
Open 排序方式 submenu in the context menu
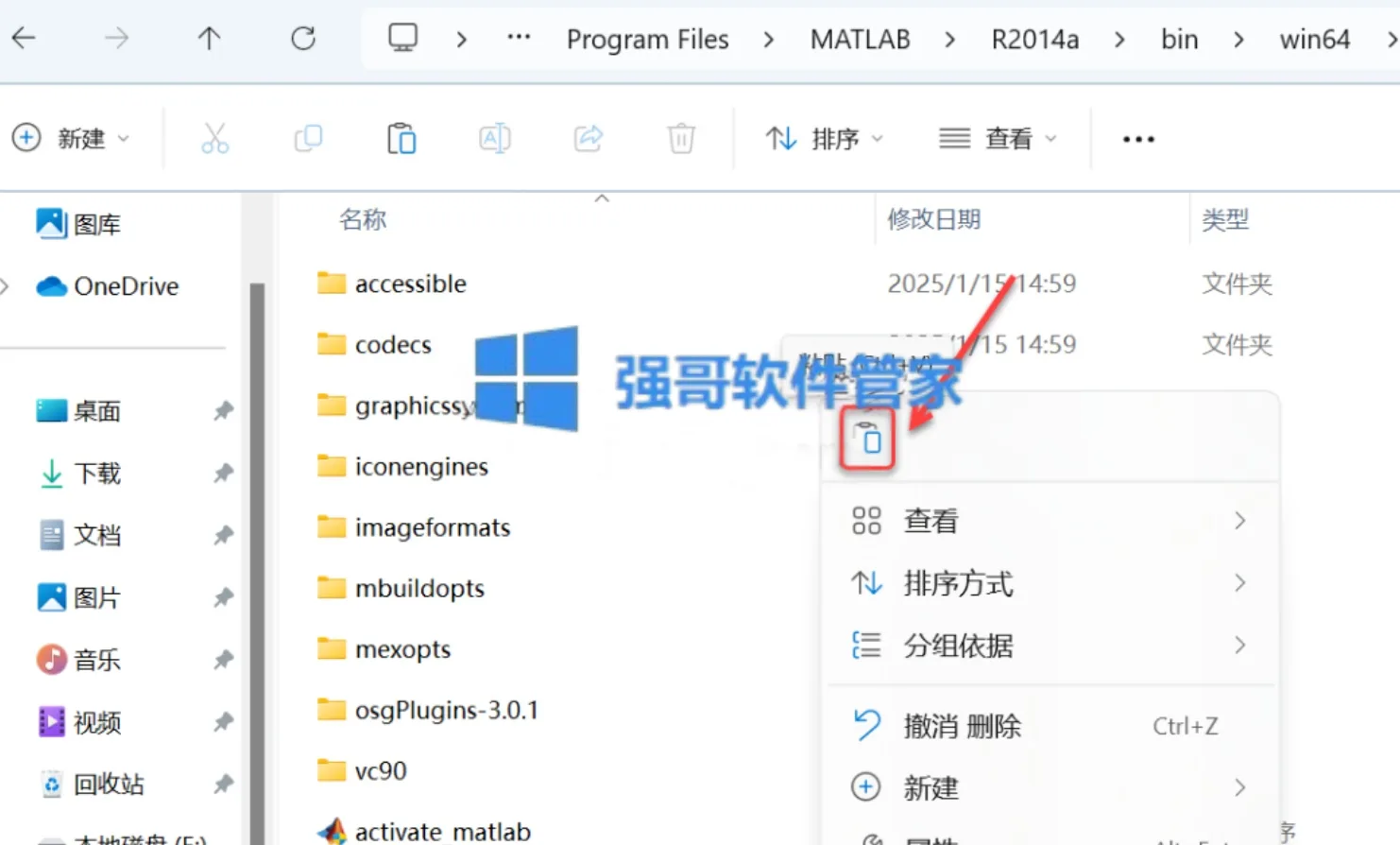coord(1049,583)
